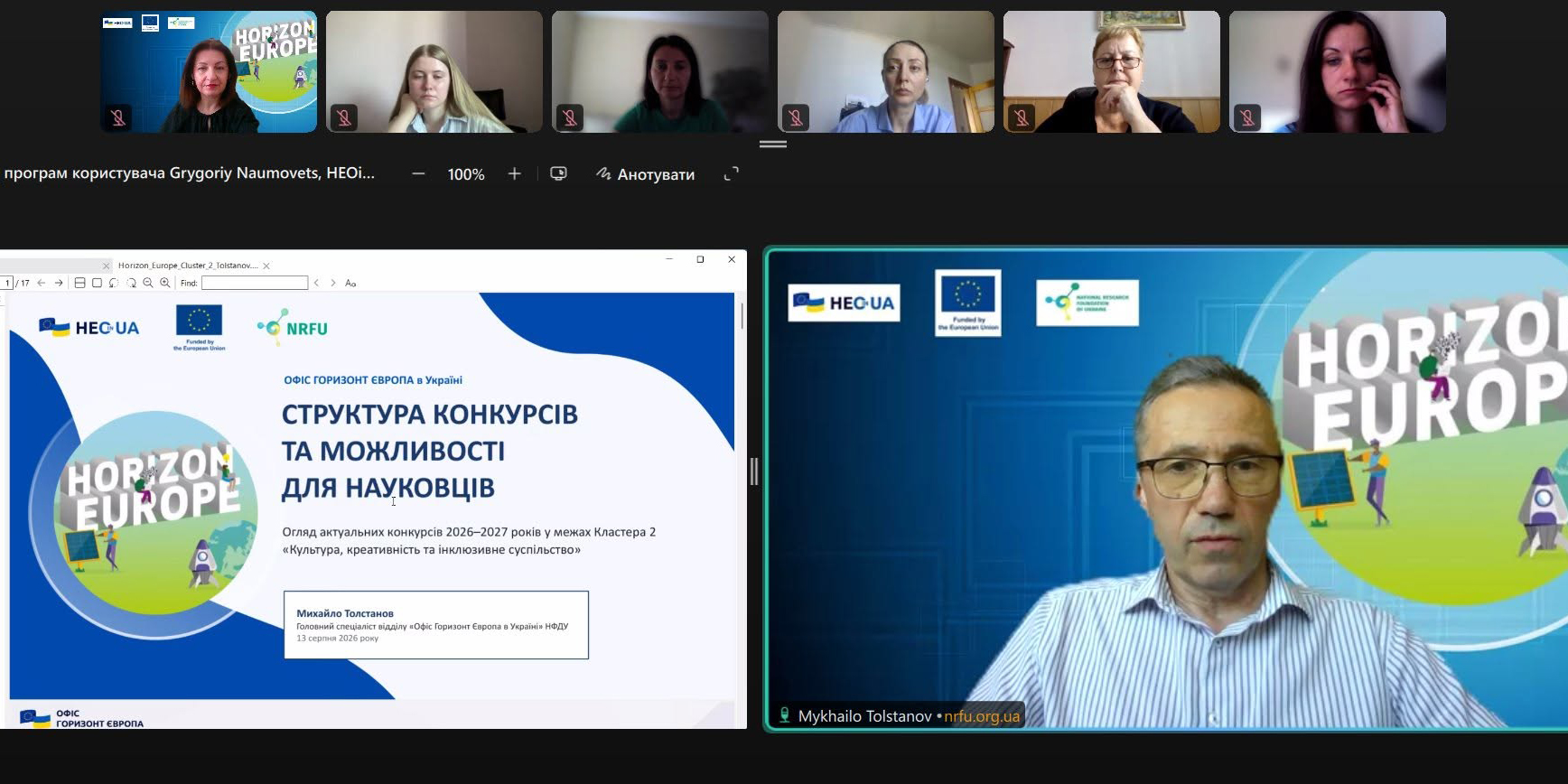Select participant with glasses video thumbnail

tap(1112, 71)
